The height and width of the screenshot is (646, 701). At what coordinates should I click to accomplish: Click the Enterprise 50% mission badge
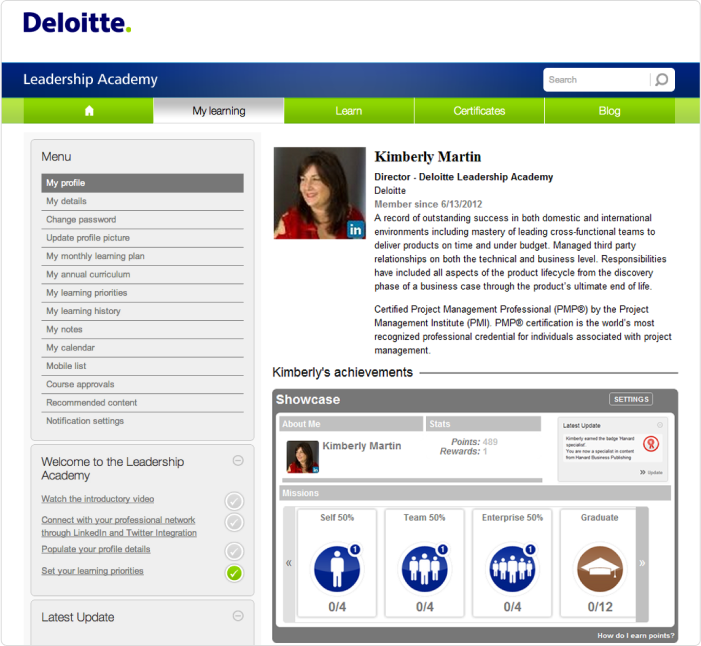tap(512, 569)
